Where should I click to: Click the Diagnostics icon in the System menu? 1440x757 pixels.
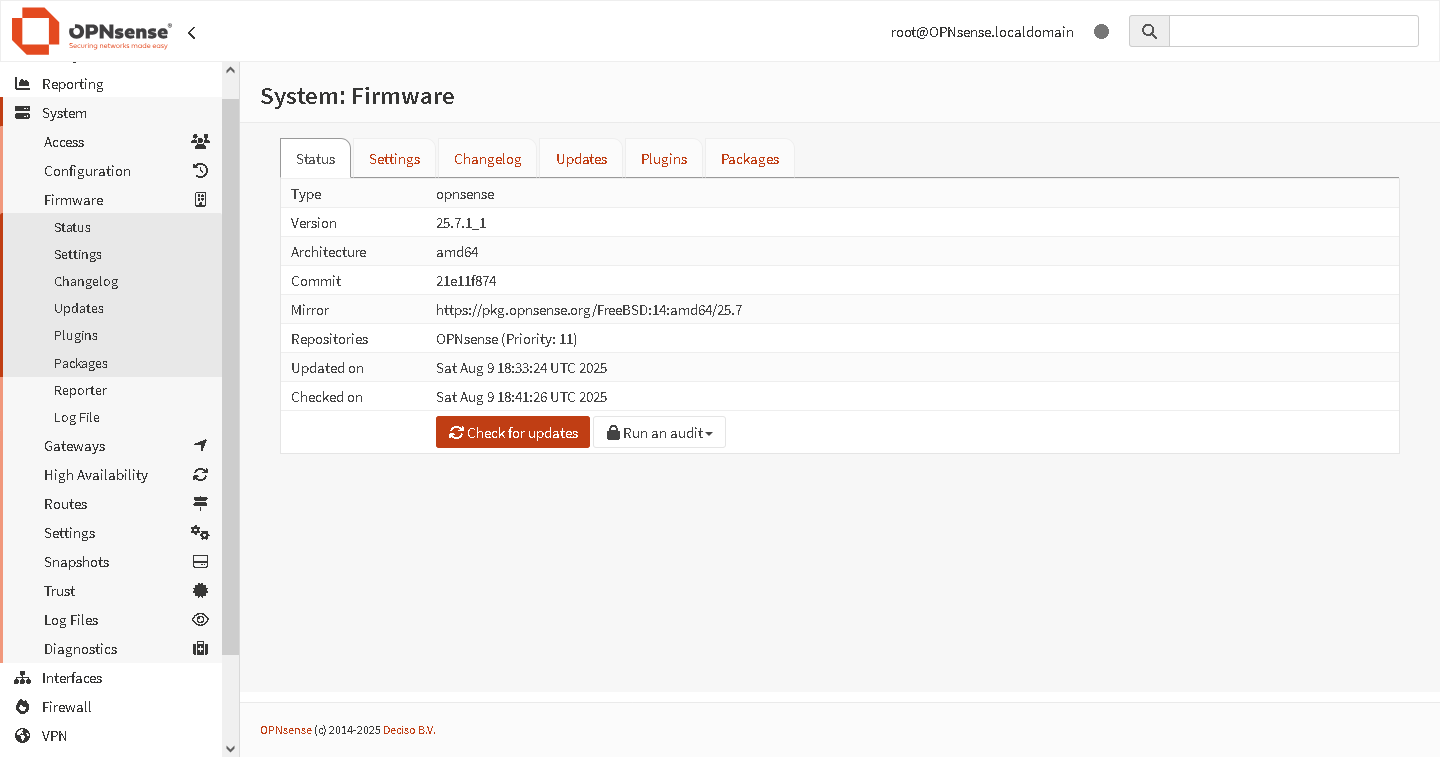(200, 648)
